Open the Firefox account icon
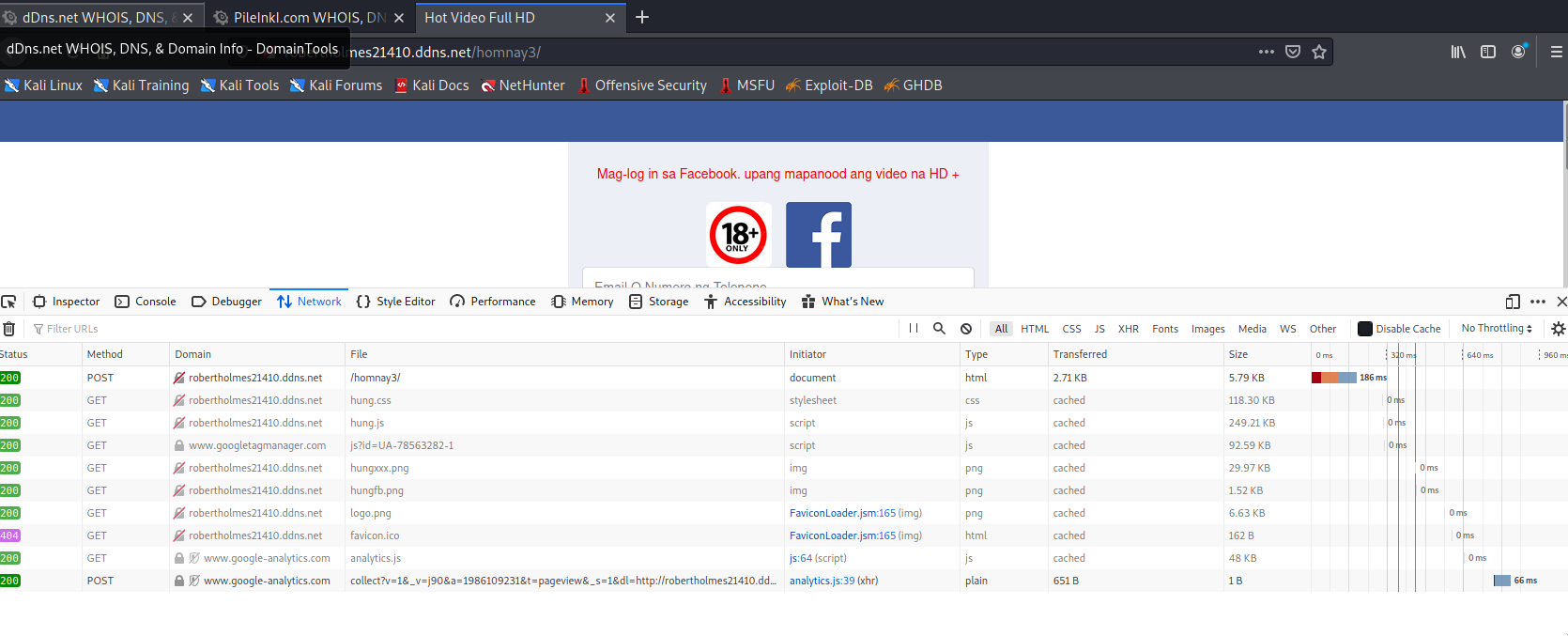 click(x=1518, y=52)
